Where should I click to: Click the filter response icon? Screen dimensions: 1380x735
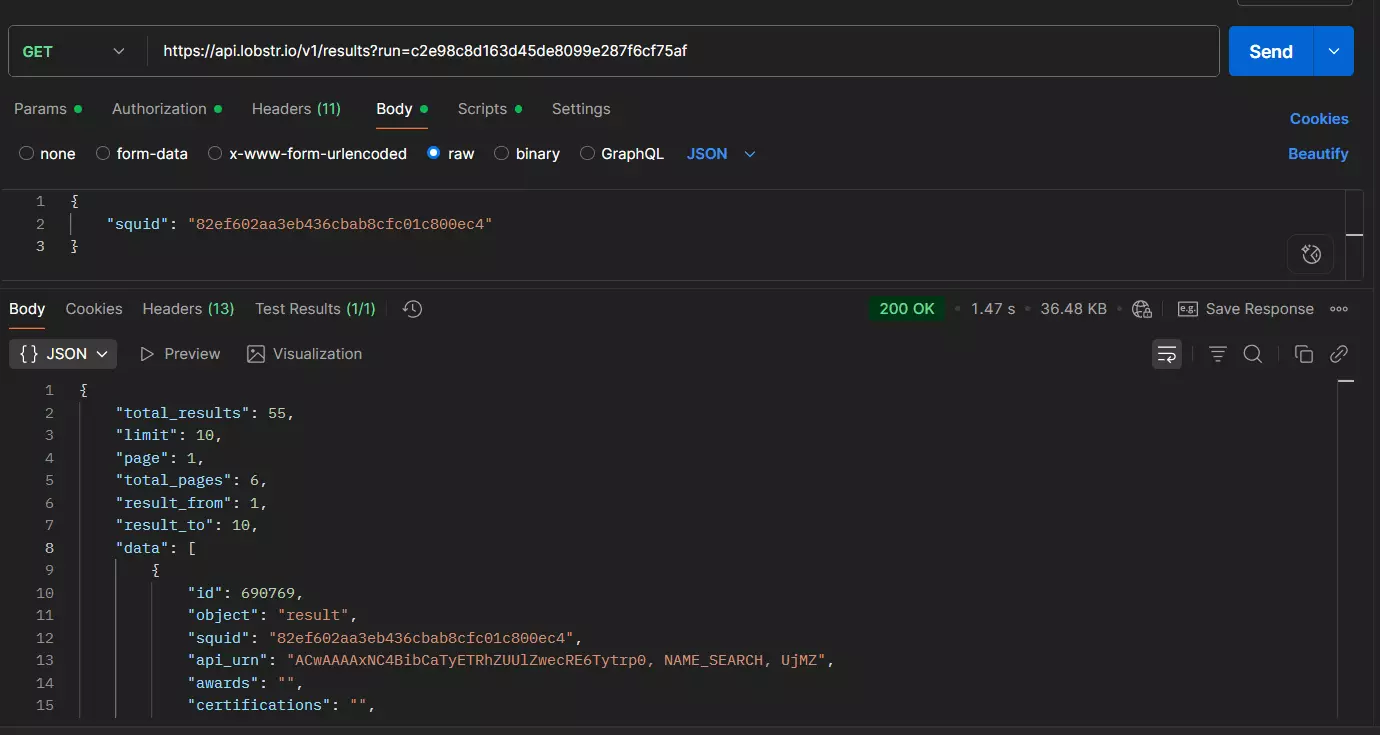click(1217, 354)
